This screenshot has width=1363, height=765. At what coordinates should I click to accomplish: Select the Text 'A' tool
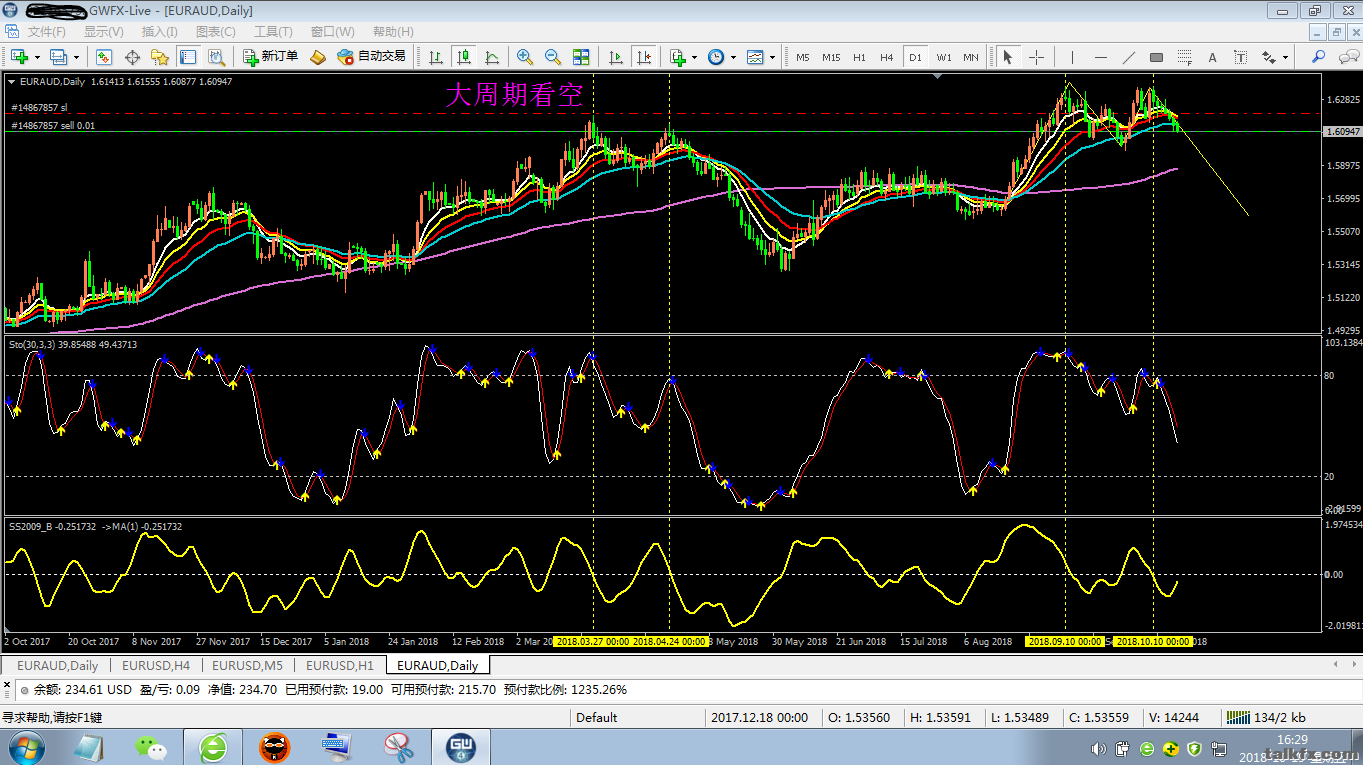pyautogui.click(x=1213, y=57)
